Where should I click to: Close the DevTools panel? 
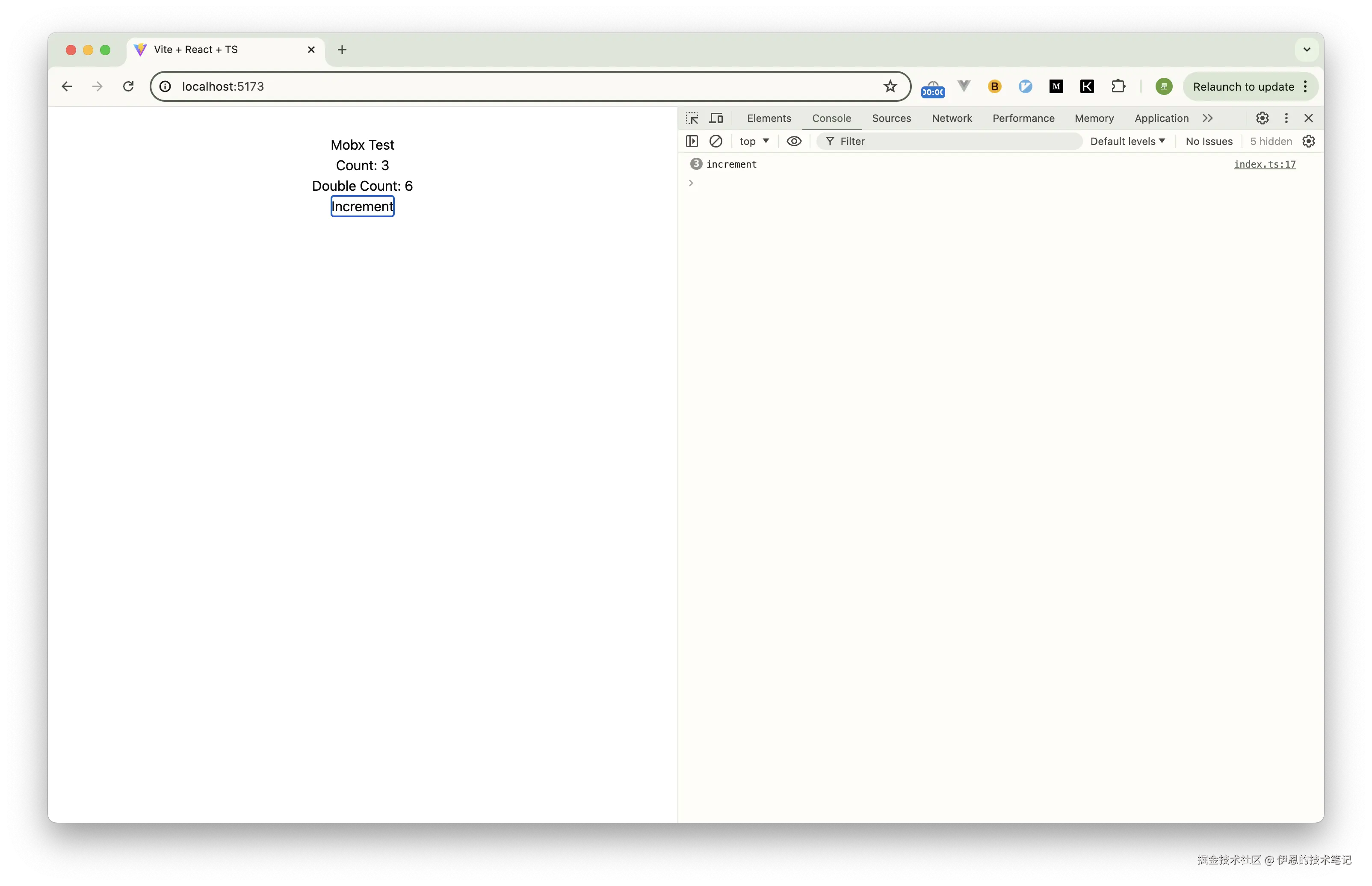point(1308,118)
